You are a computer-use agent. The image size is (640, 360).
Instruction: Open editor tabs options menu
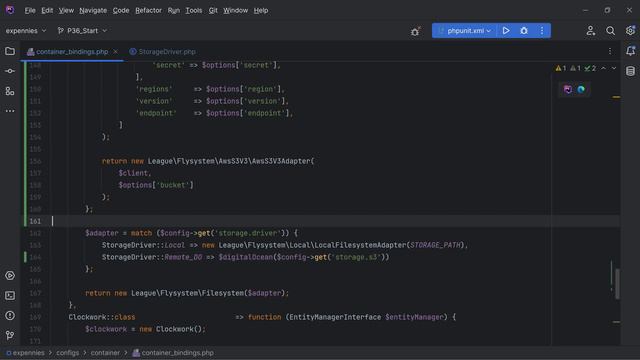[x=610, y=51]
